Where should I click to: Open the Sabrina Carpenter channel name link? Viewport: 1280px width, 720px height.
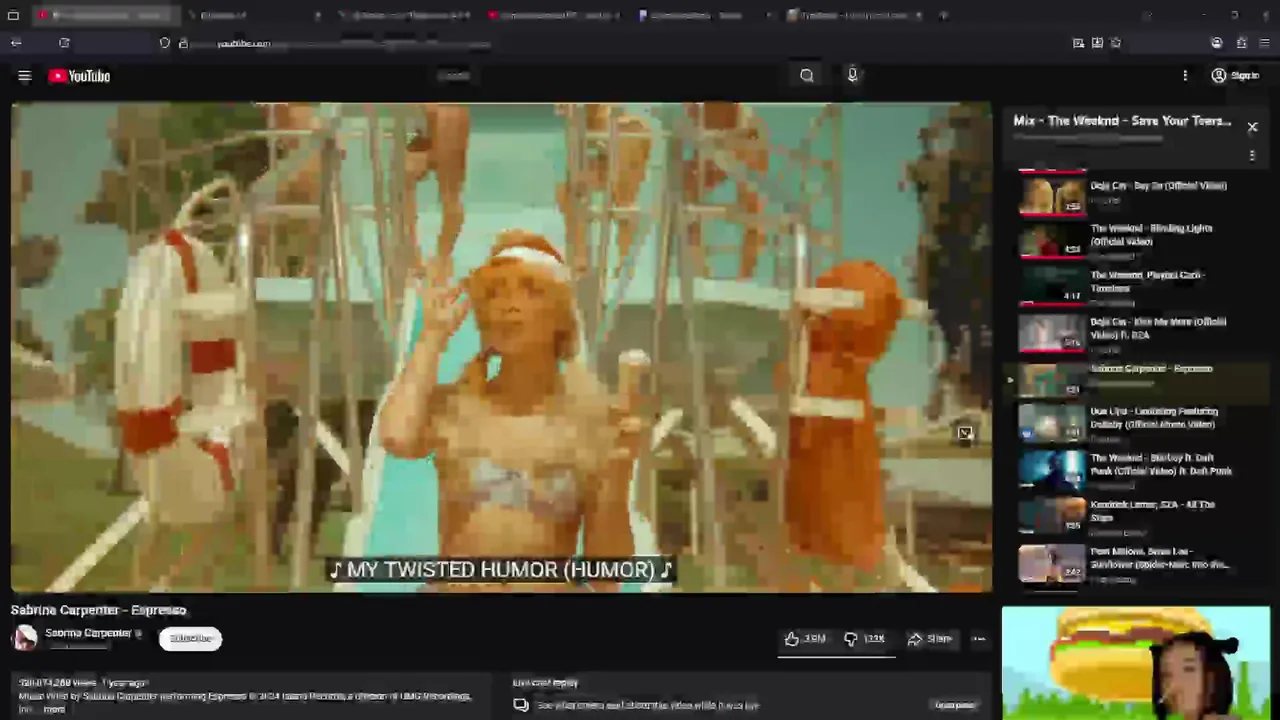(x=88, y=633)
